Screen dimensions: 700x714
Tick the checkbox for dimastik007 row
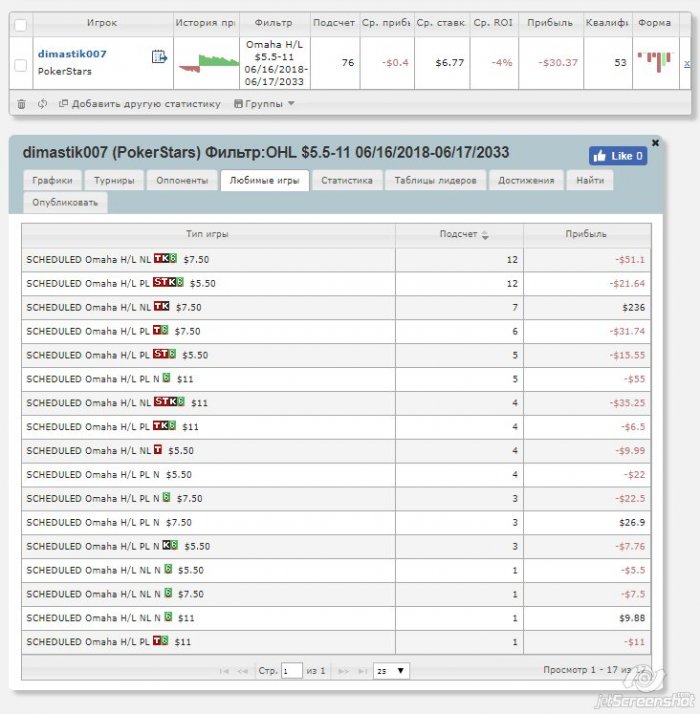(x=21, y=65)
